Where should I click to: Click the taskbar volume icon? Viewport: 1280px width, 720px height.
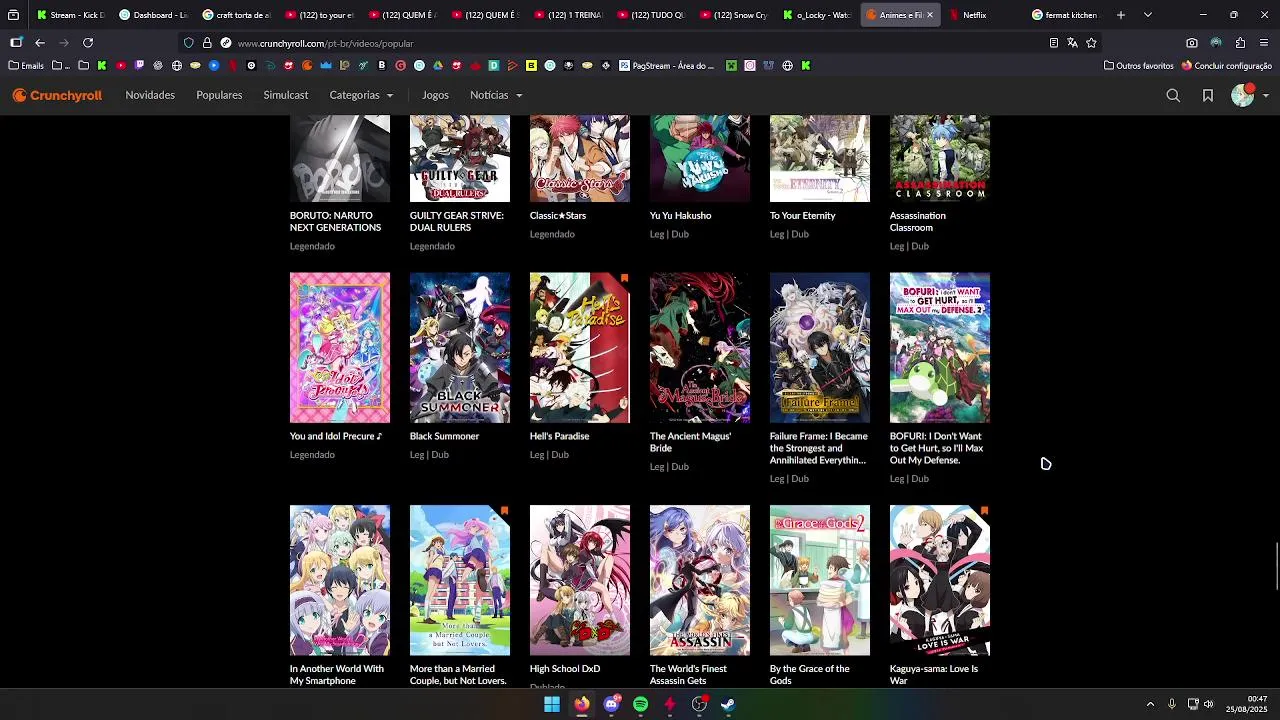[x=1208, y=704]
